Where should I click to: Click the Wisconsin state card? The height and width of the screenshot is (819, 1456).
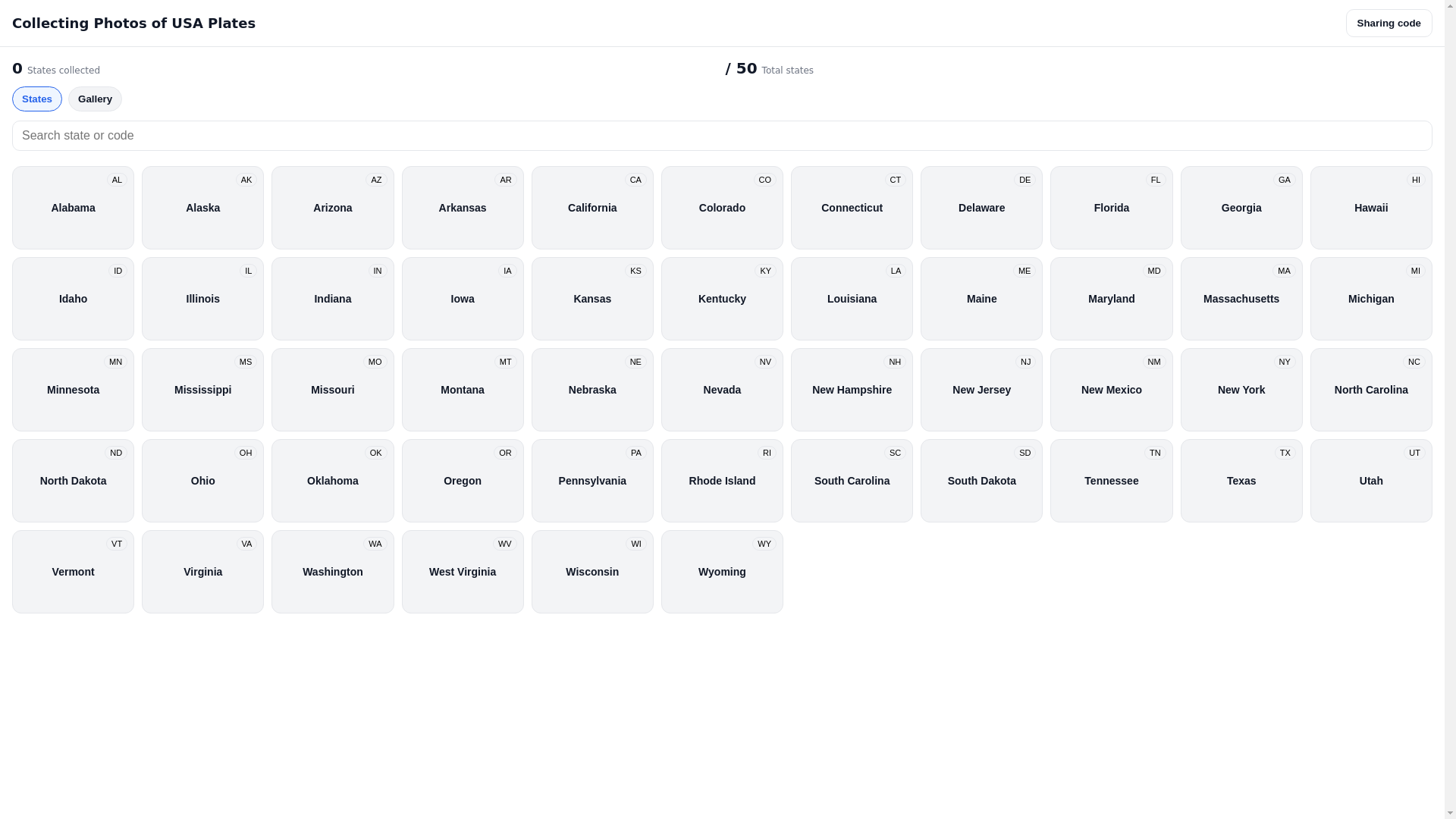592,572
